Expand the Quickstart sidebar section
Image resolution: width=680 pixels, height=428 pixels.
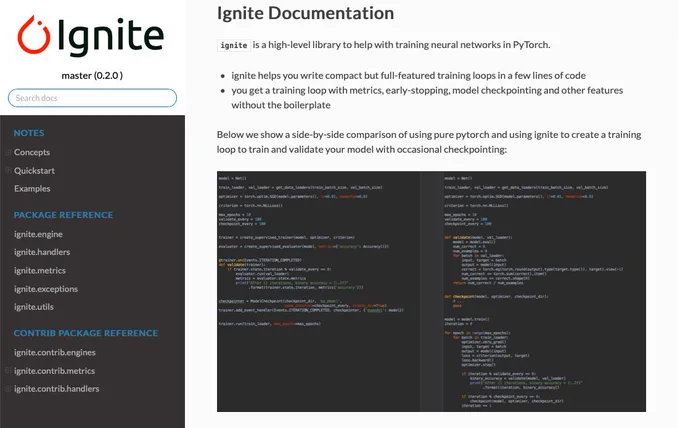[8, 170]
